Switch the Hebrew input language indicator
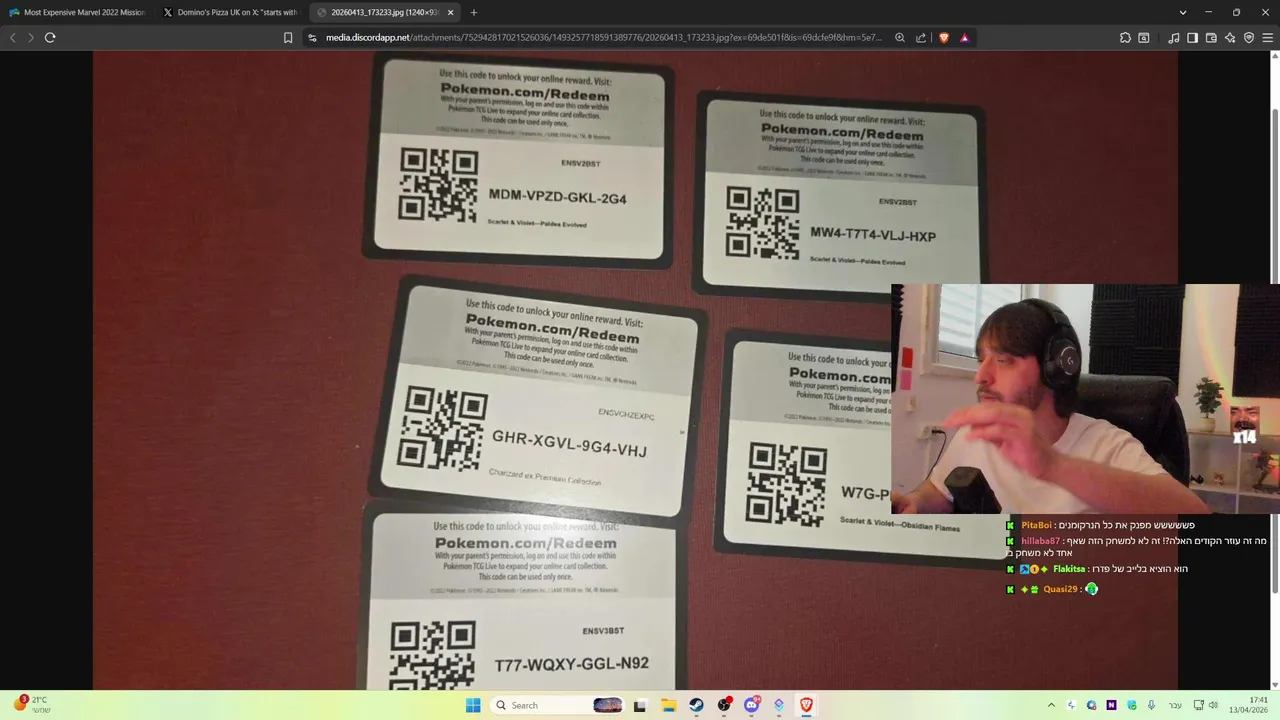1280x720 pixels. 1175,705
